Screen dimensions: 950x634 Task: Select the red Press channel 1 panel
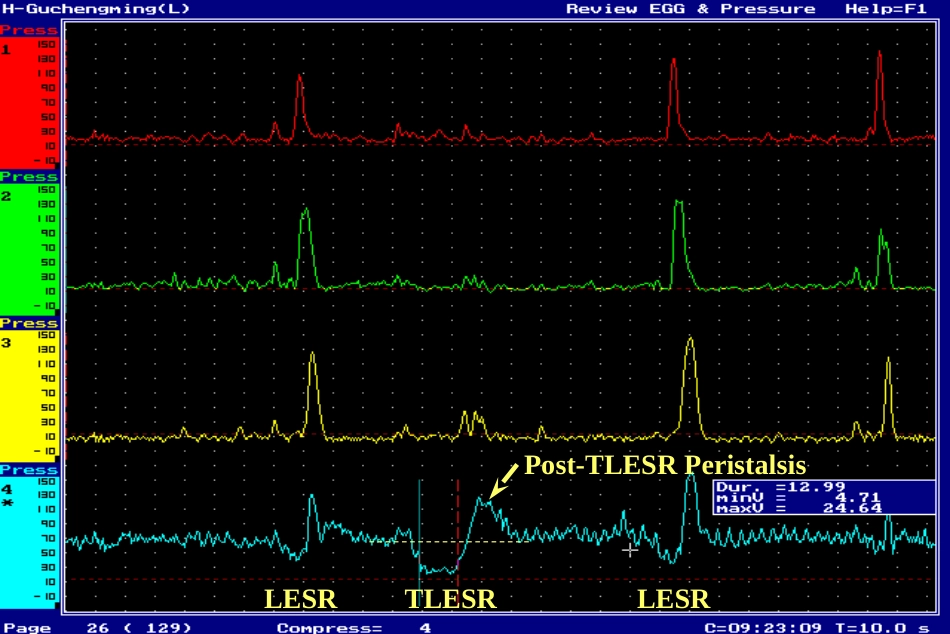[29, 97]
